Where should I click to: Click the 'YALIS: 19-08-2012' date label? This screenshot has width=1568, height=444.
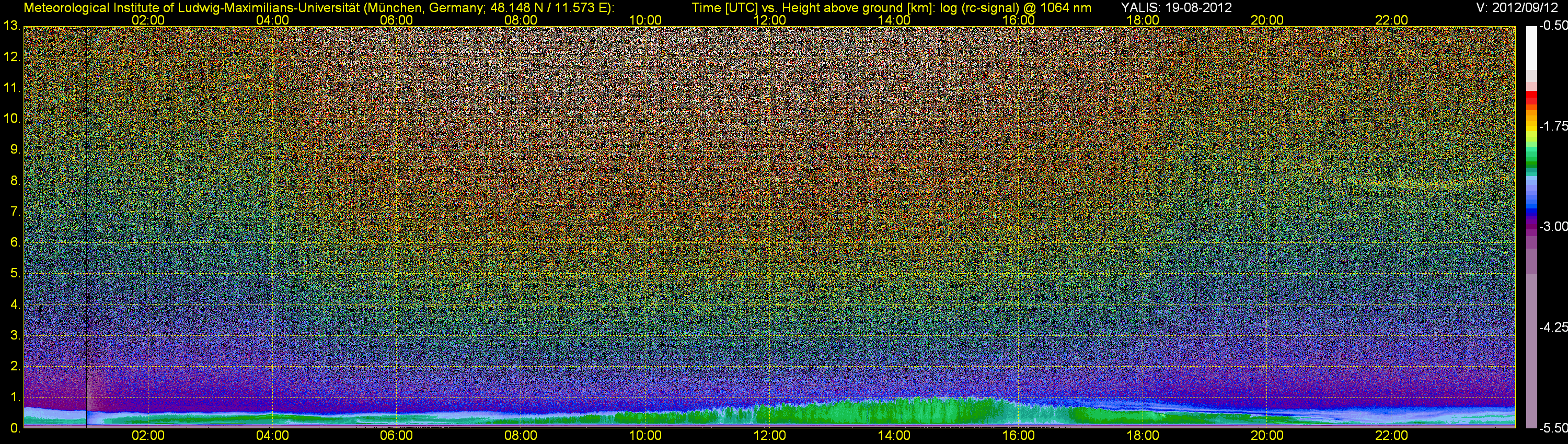pos(1176,7)
